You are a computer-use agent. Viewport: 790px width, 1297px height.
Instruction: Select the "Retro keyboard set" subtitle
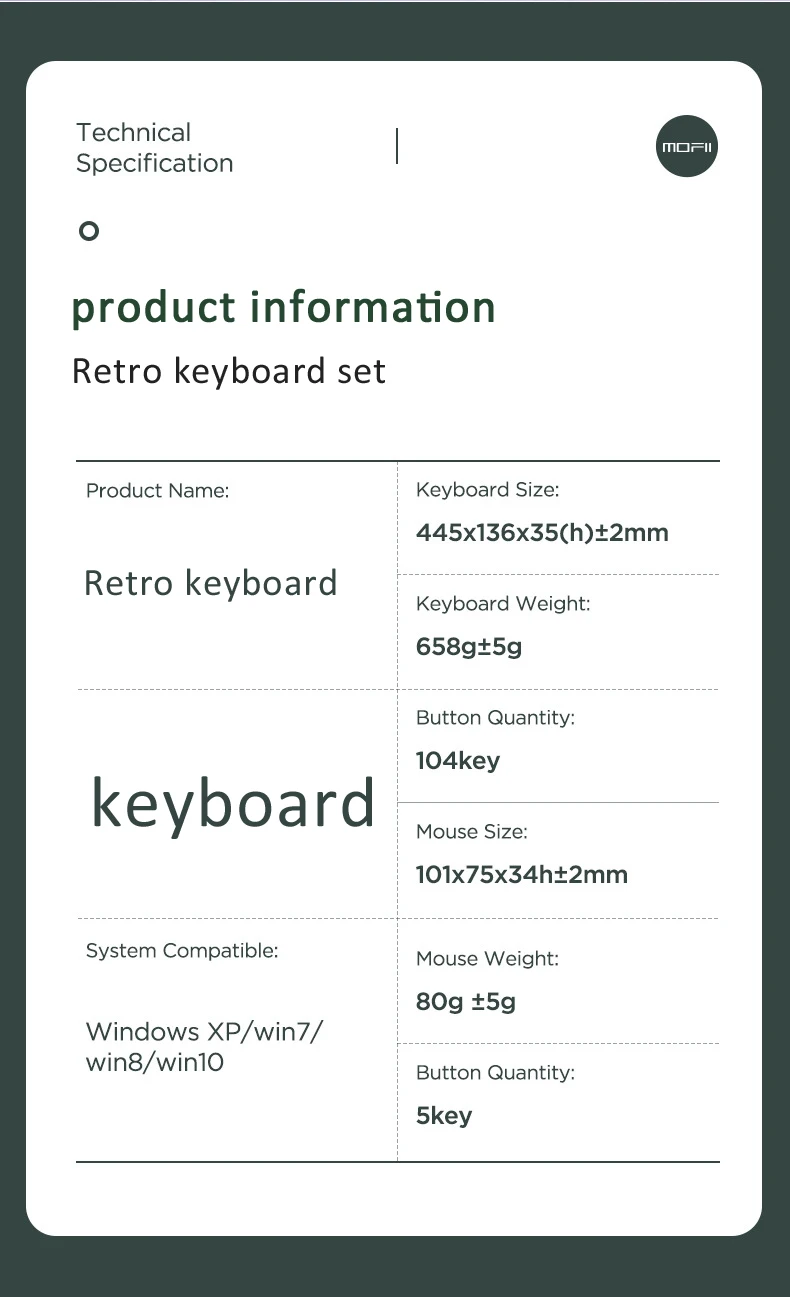[229, 371]
